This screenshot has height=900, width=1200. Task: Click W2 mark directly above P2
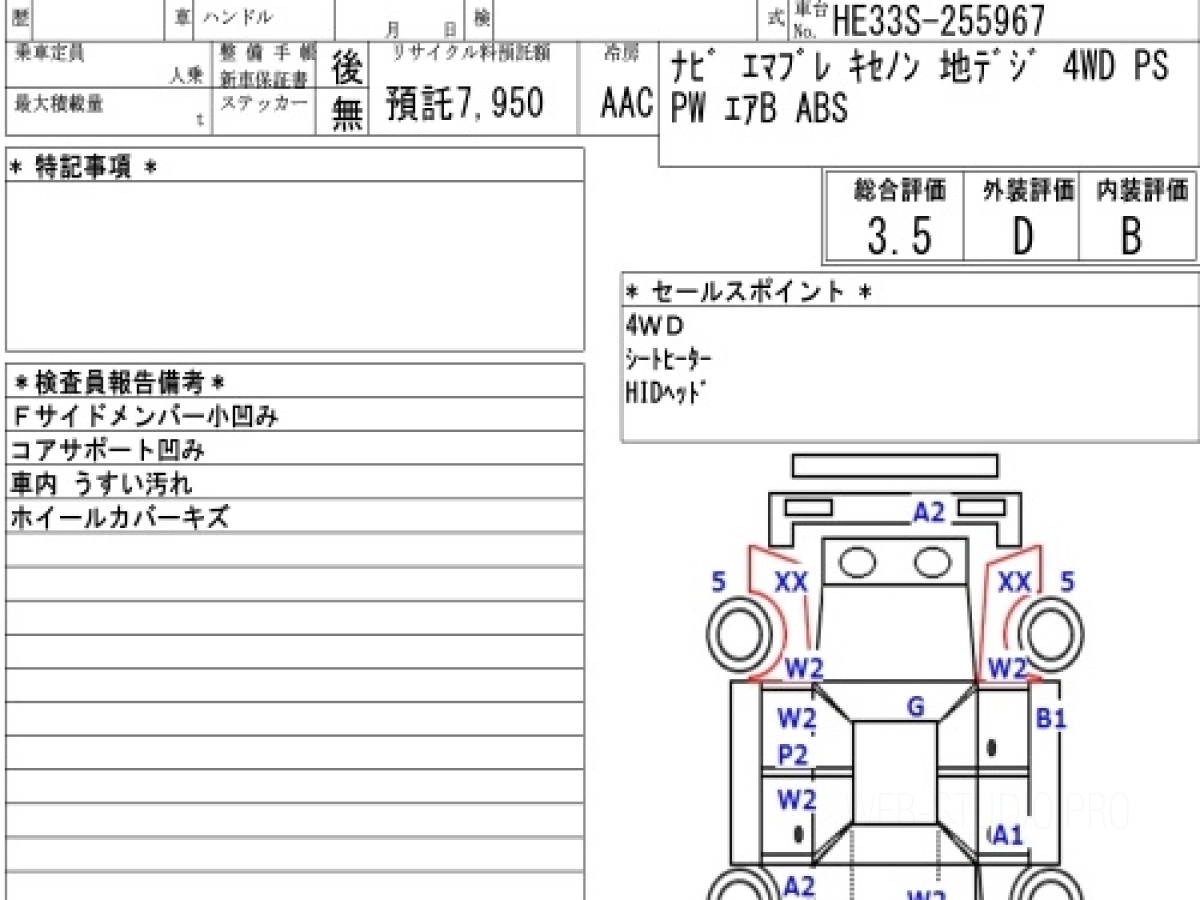pos(797,717)
